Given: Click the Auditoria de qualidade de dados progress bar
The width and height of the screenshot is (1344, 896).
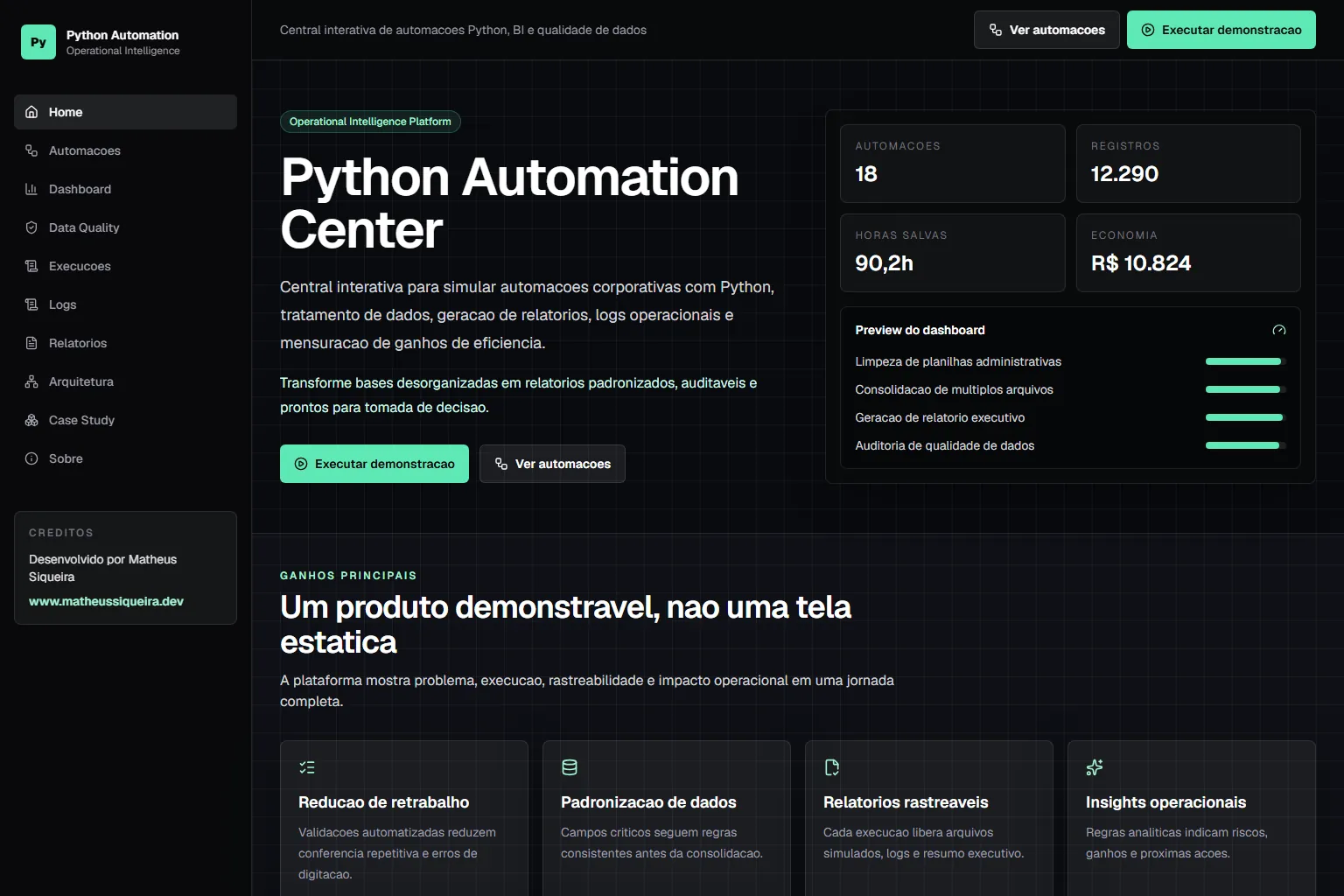Looking at the screenshot, I should click(x=1246, y=445).
